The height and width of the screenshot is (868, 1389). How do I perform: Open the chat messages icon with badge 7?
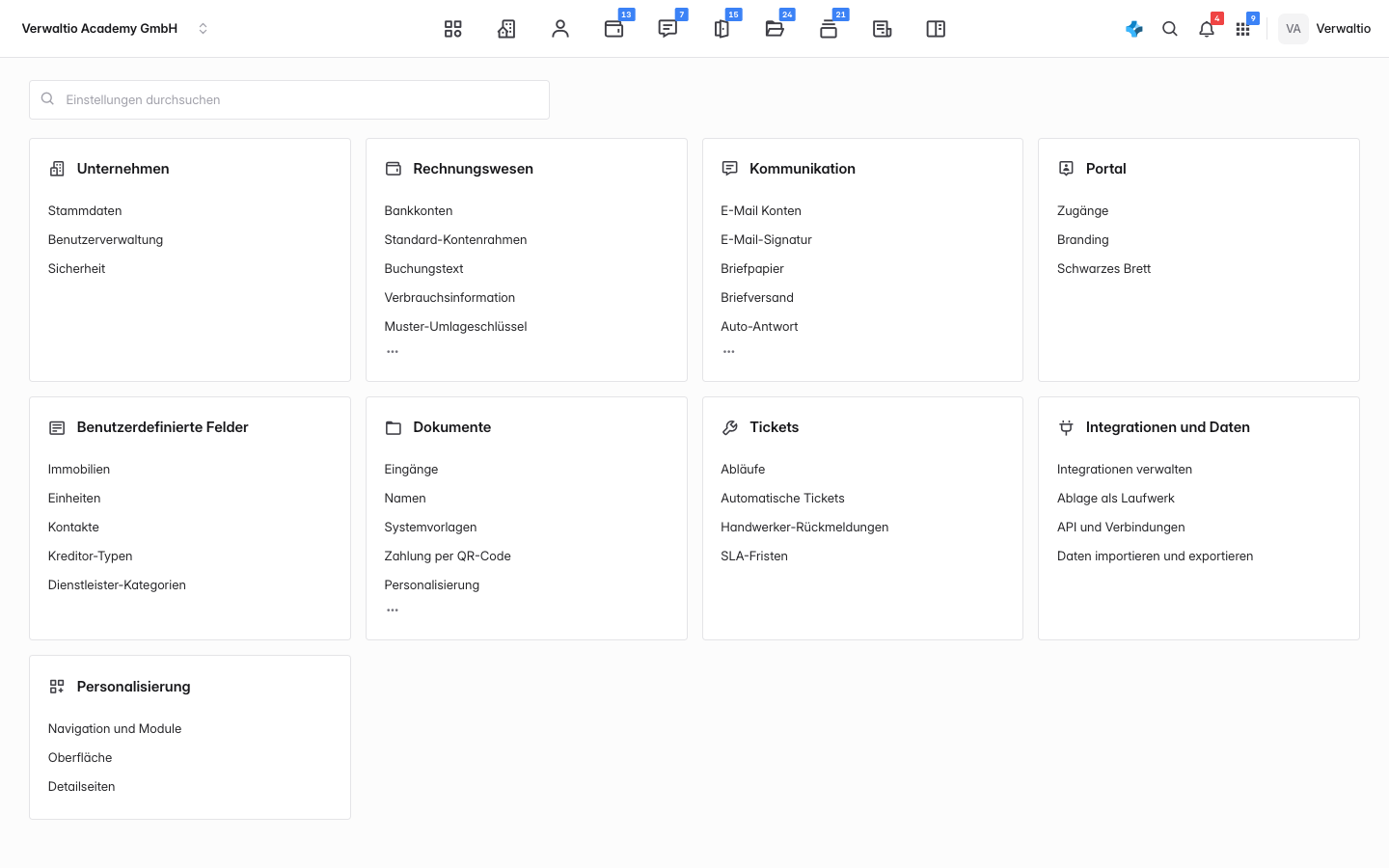click(x=667, y=29)
